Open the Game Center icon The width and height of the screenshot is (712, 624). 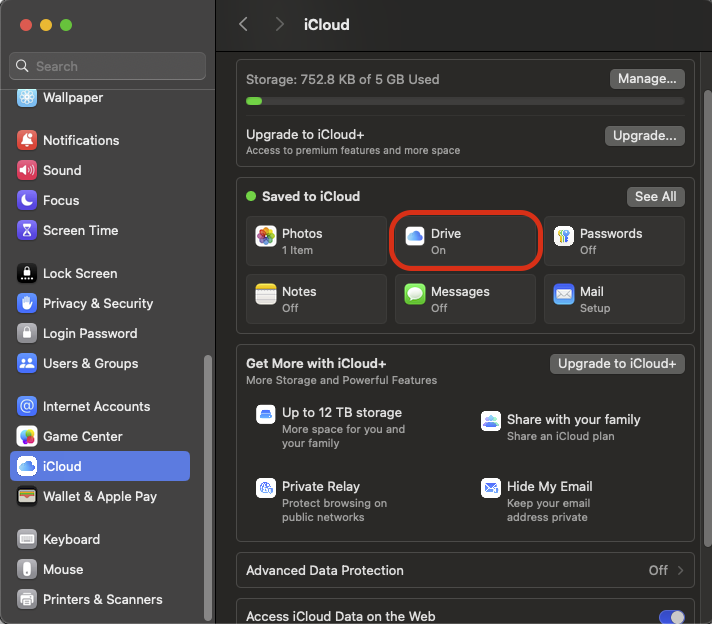click(27, 436)
